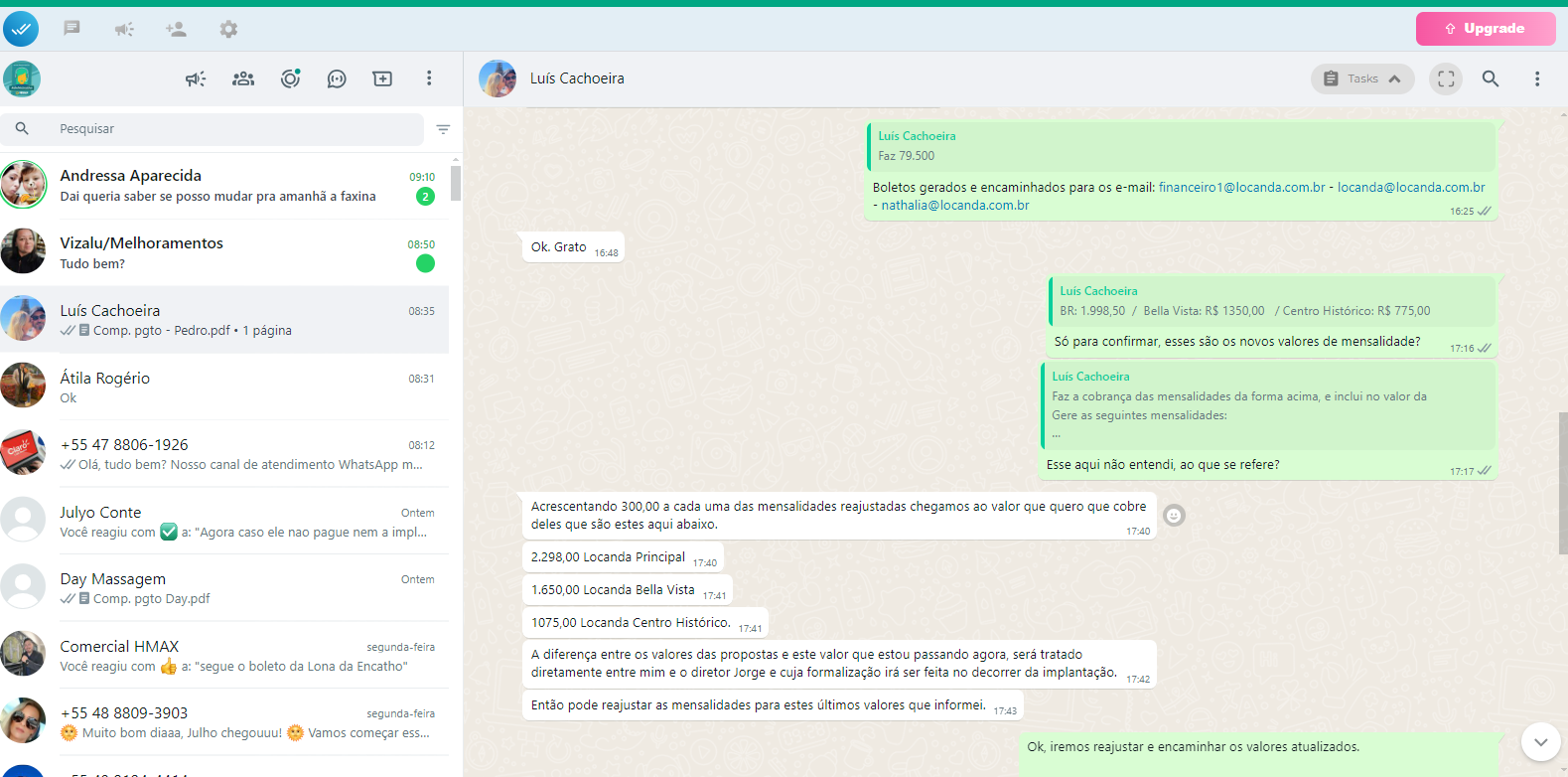The width and height of the screenshot is (1568, 777).
Task: Click the chat list scrollbar thumb
Action: pyautogui.click(x=456, y=183)
